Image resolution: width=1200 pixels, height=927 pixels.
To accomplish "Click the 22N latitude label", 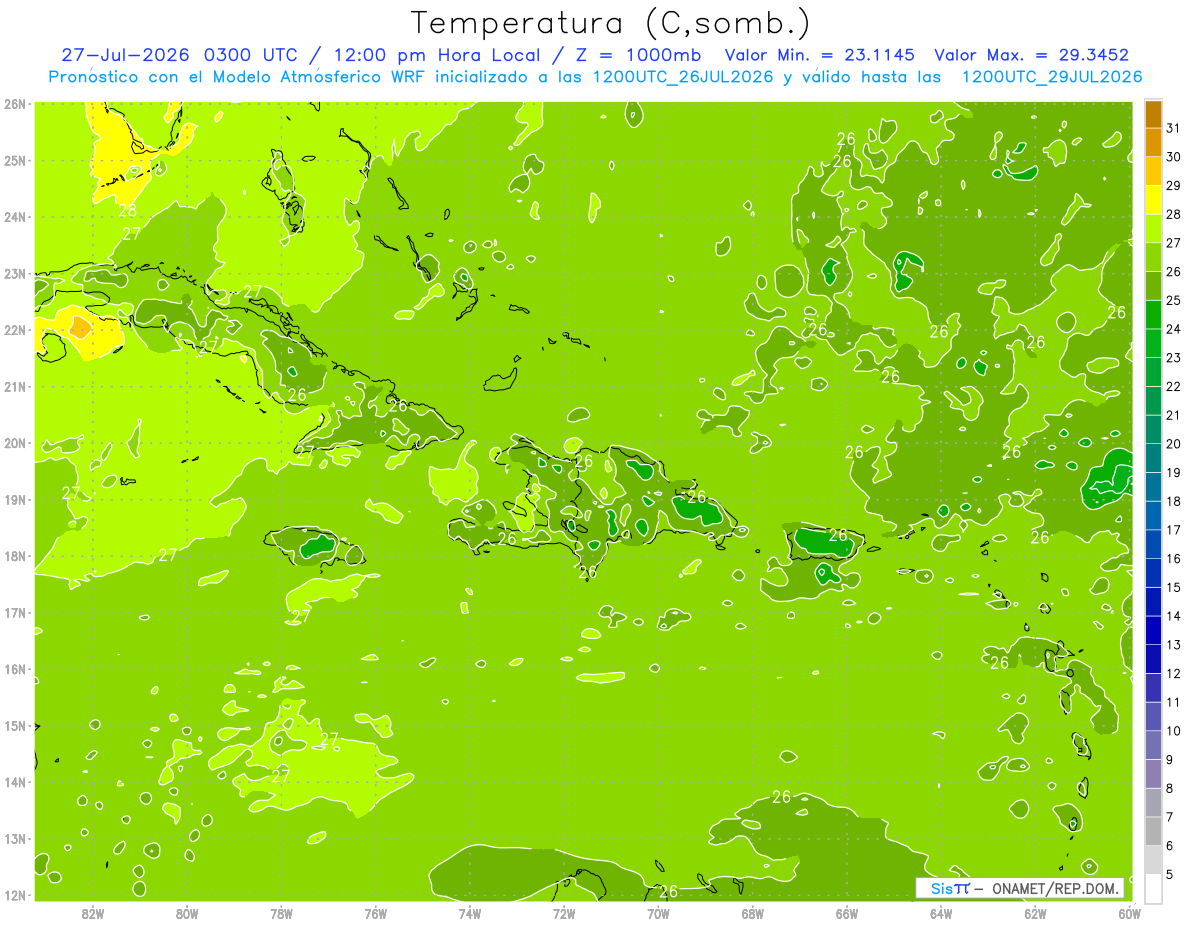I will (14, 330).
